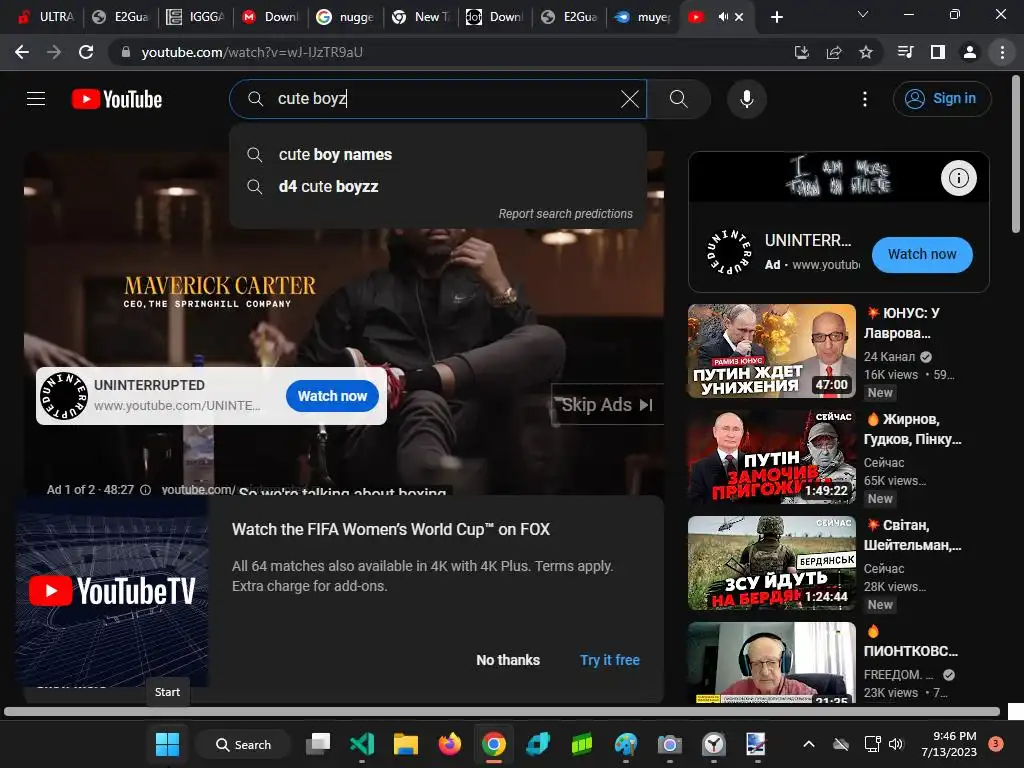Open Chrome profile avatar
Image resolution: width=1024 pixels, height=768 pixels.
pyautogui.click(x=970, y=52)
